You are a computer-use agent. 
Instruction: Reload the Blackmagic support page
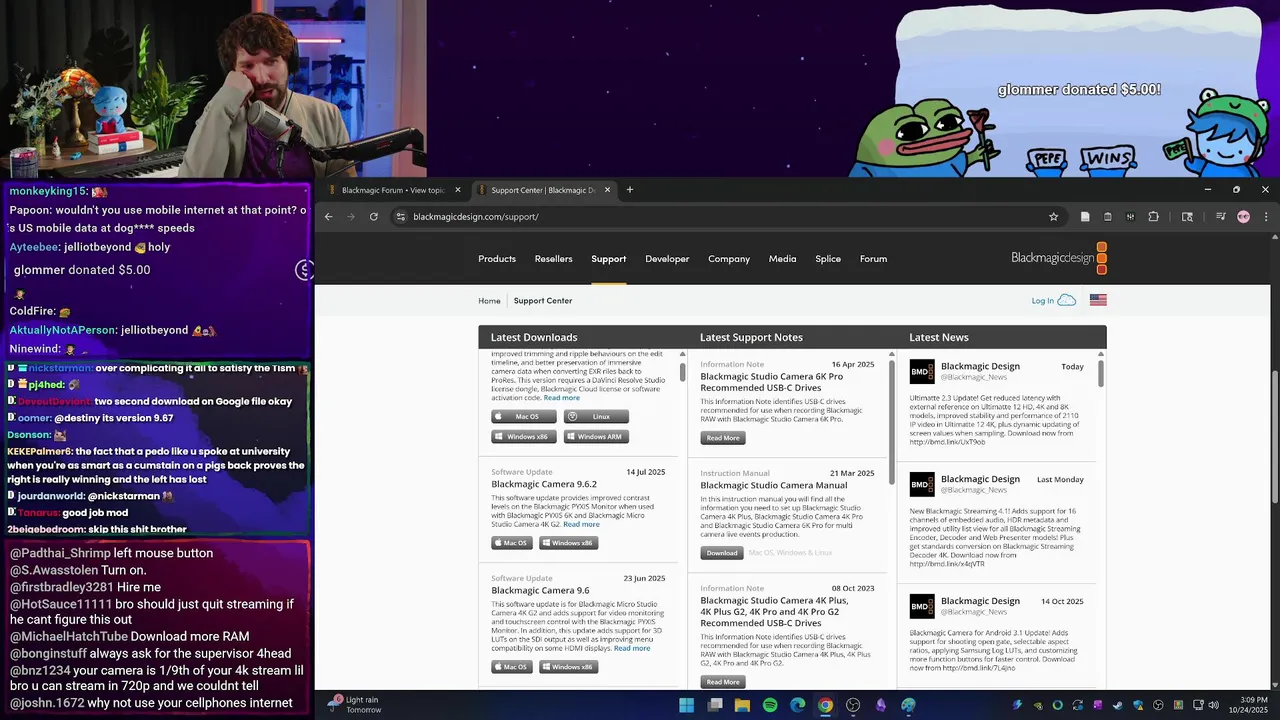pyautogui.click(x=374, y=217)
